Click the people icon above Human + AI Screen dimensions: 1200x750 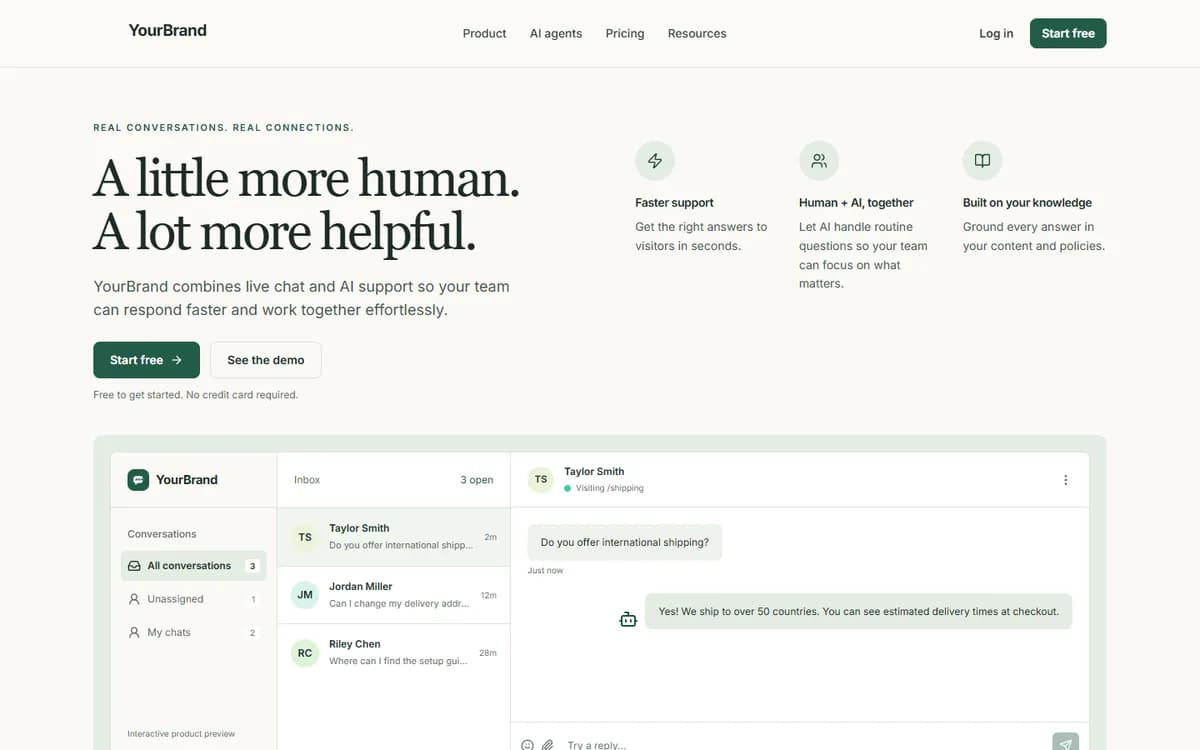coord(819,160)
